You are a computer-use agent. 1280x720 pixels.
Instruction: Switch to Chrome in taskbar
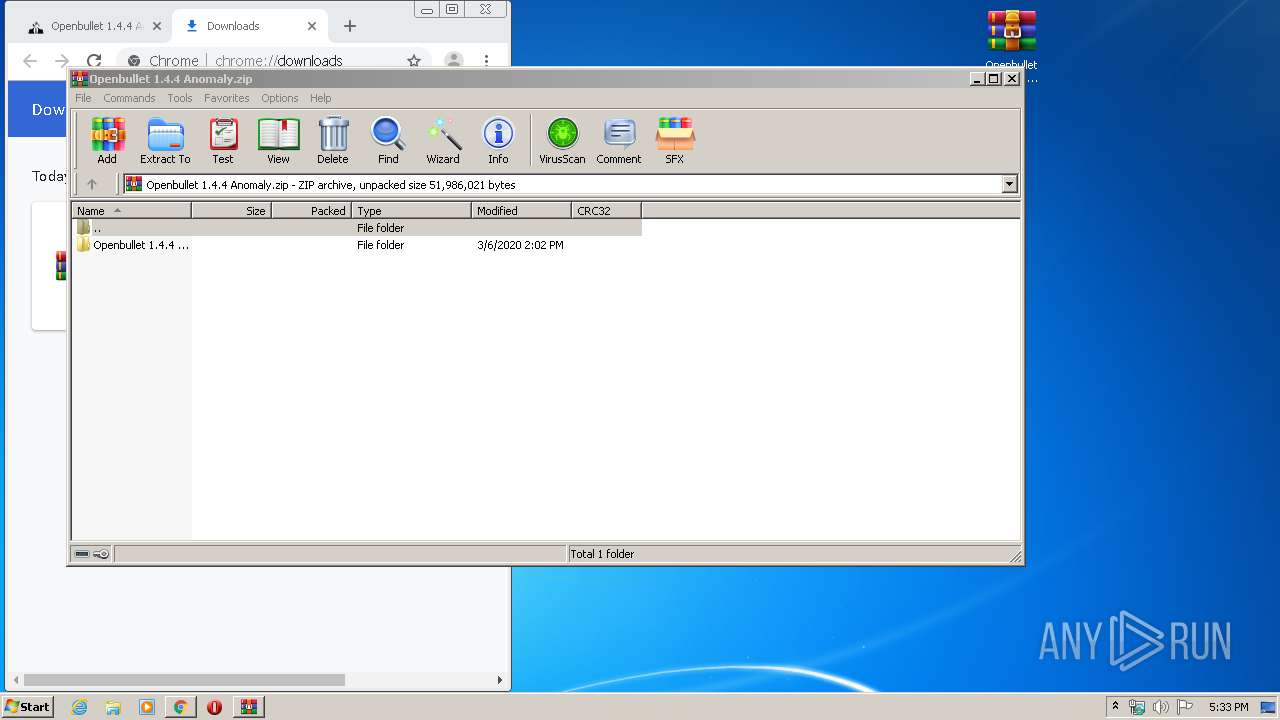pos(180,707)
